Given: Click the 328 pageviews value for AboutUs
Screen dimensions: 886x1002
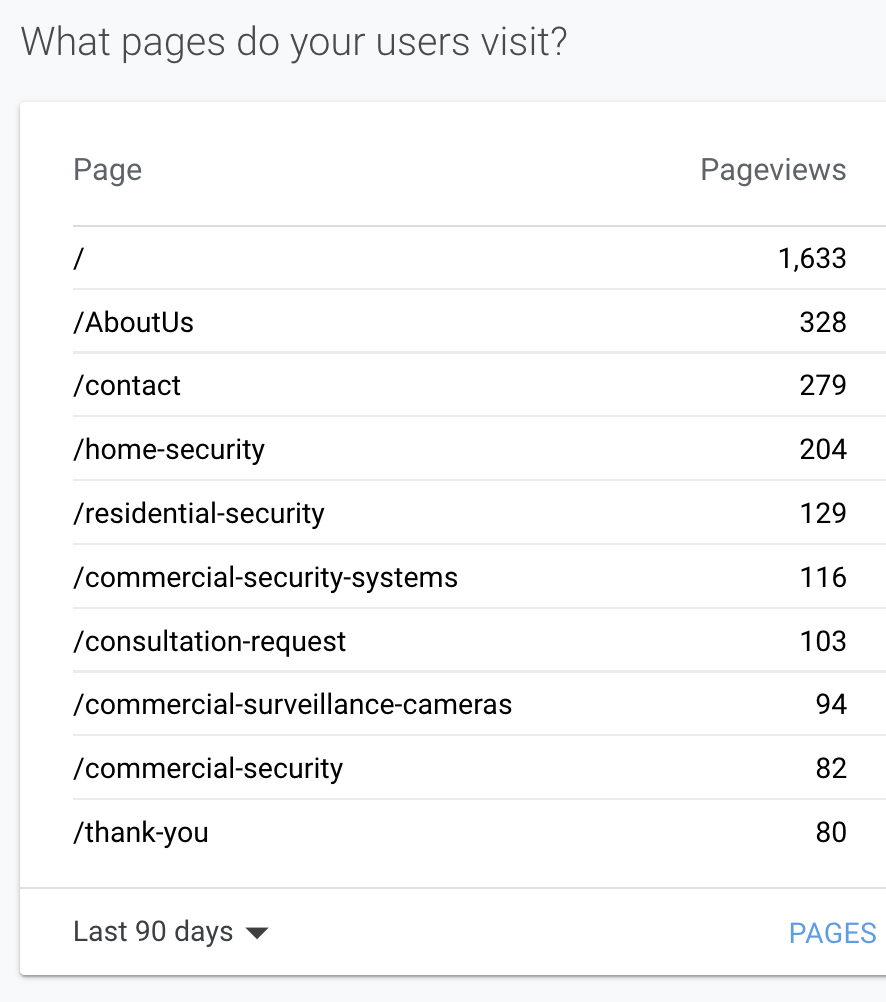Looking at the screenshot, I should pos(823,322).
